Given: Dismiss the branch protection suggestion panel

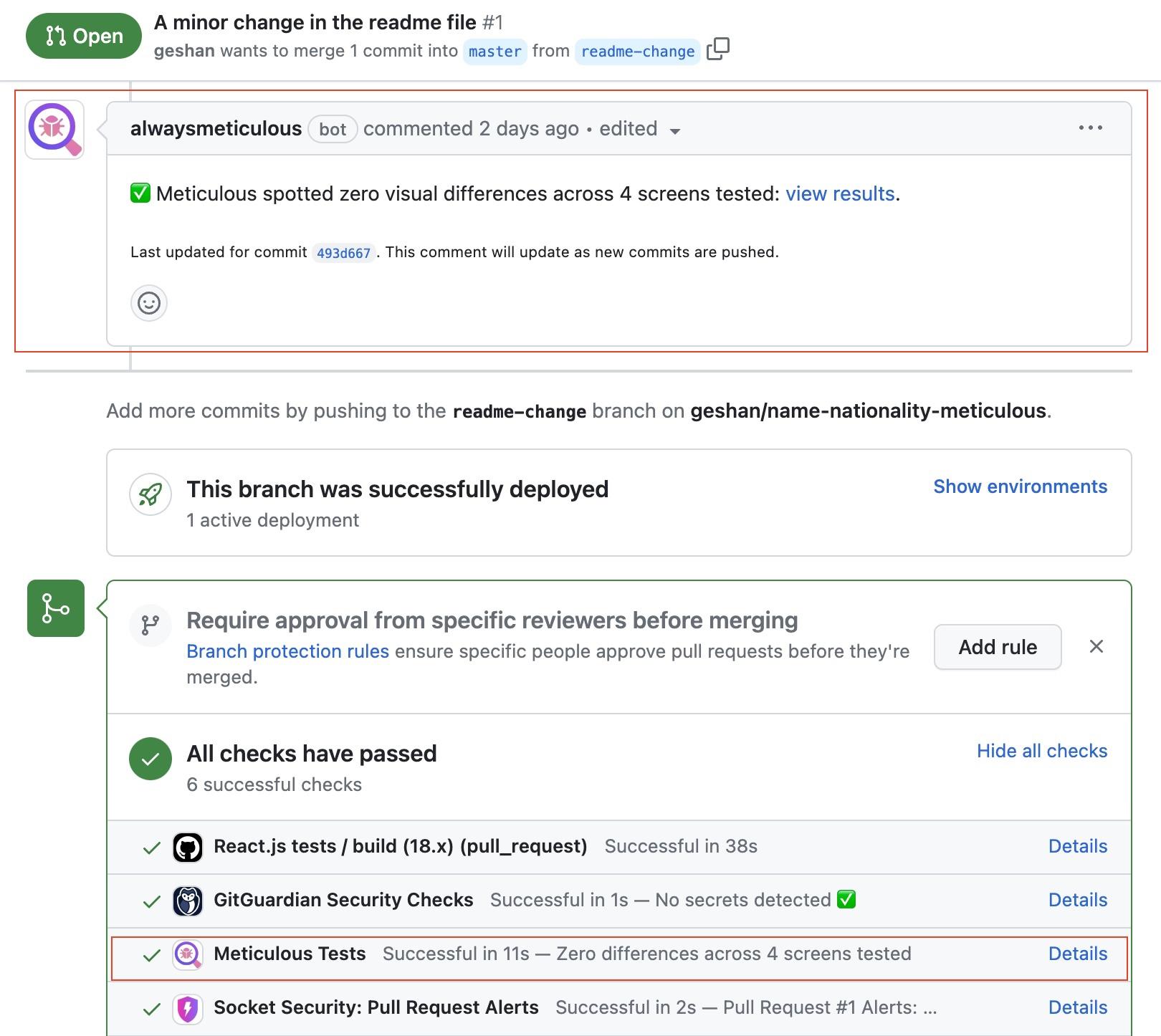Looking at the screenshot, I should (x=1096, y=646).
